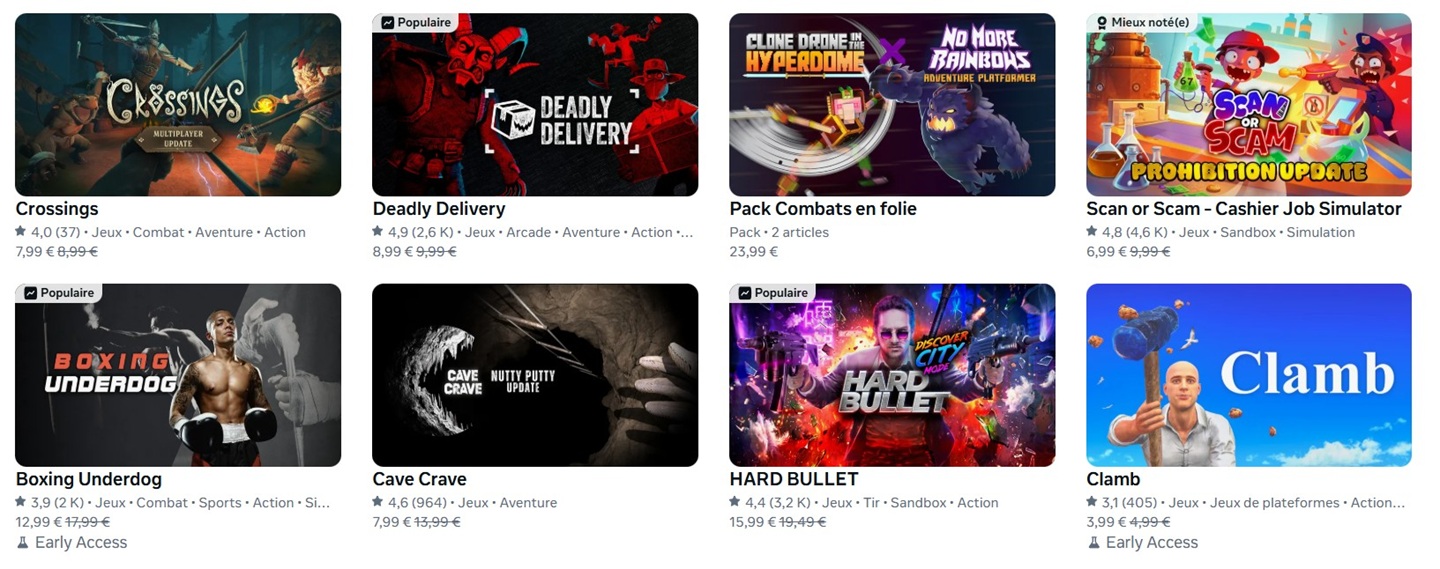The height and width of the screenshot is (569, 1440).
Task: Open the Deadly Delivery cover image
Action: [535, 104]
